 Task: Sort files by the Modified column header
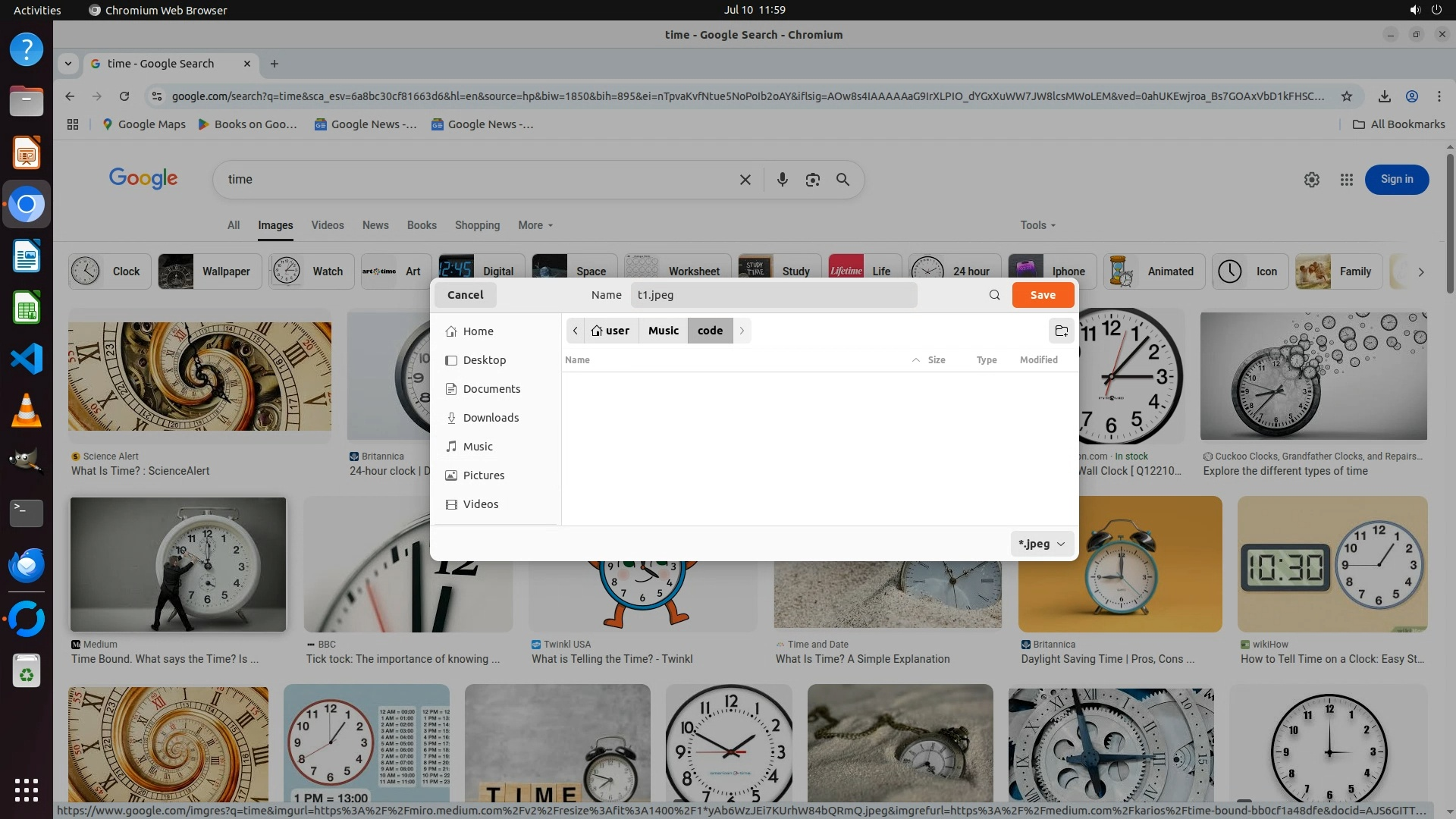[1038, 360]
